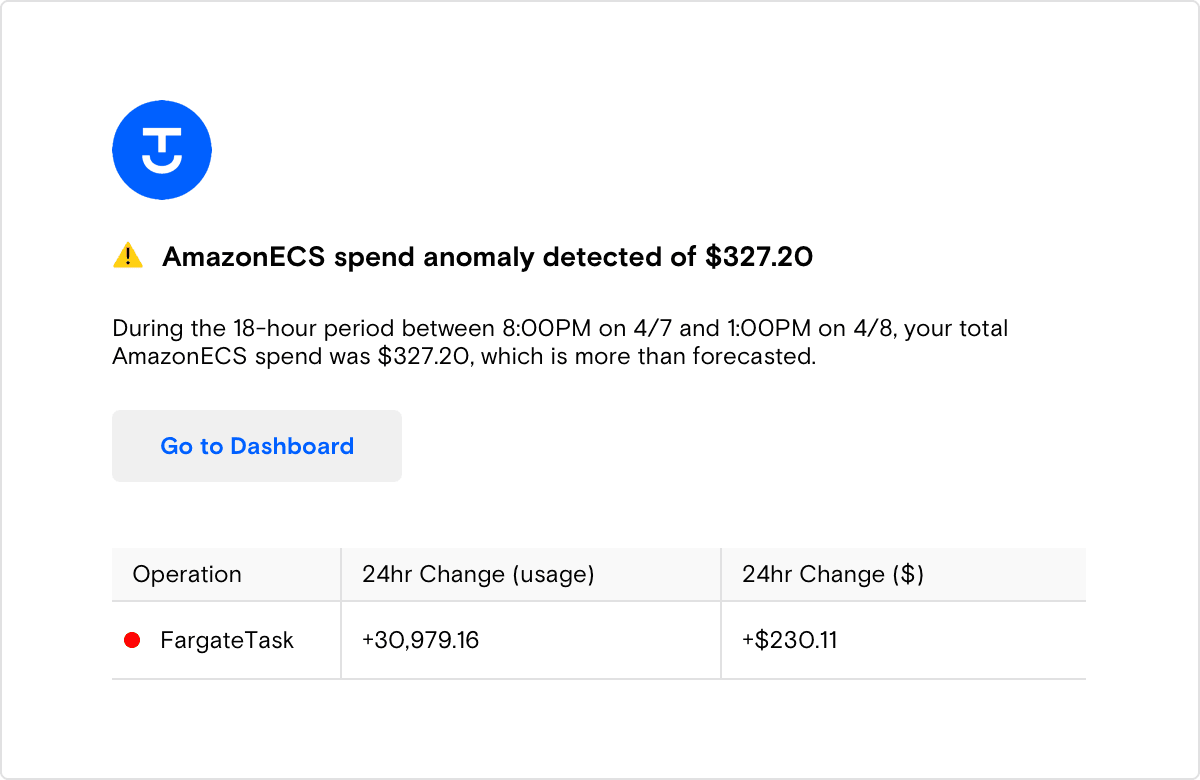
Task: Click the +30,979.16 usage change value
Action: pyautogui.click(x=421, y=640)
